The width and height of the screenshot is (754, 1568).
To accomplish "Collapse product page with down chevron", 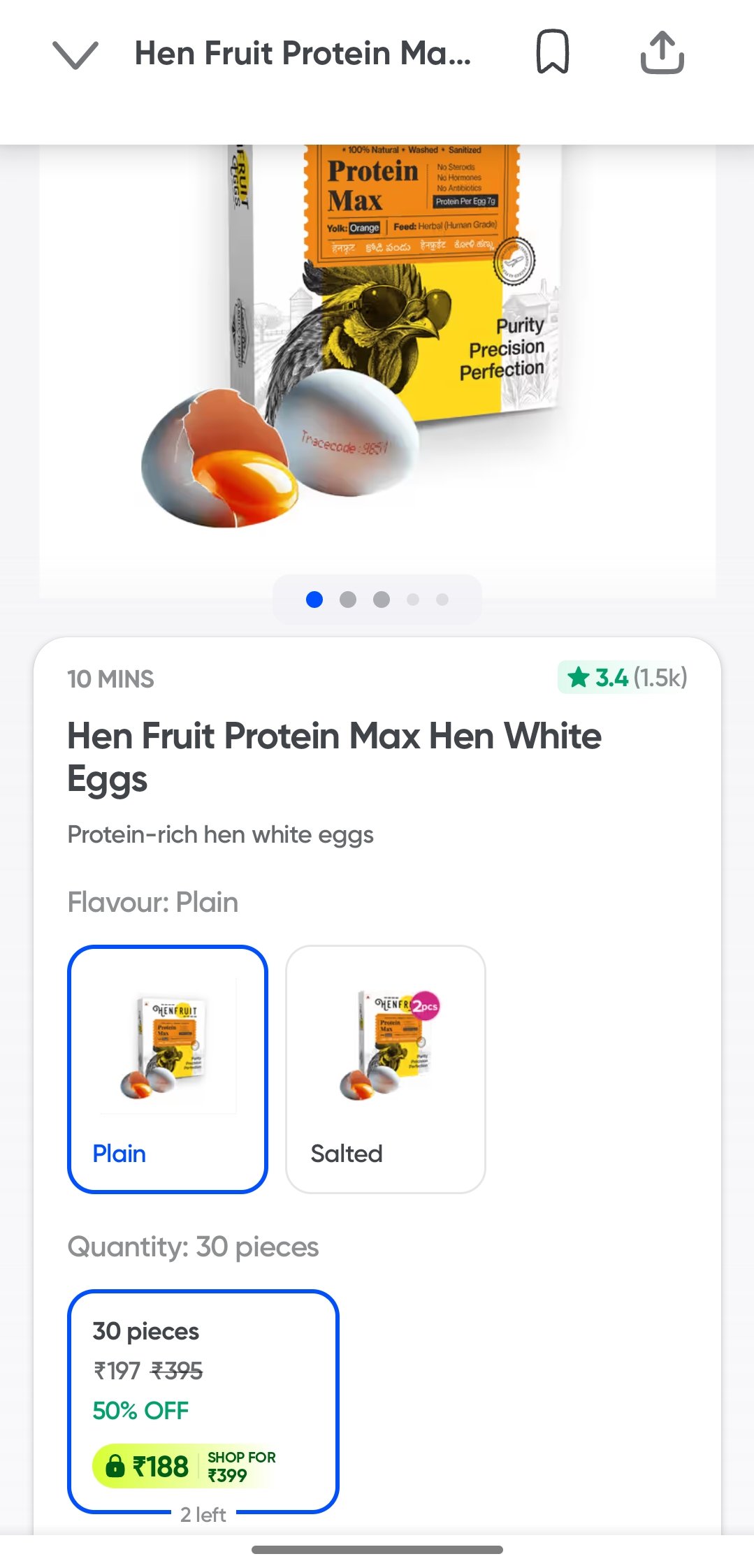I will coord(75,54).
